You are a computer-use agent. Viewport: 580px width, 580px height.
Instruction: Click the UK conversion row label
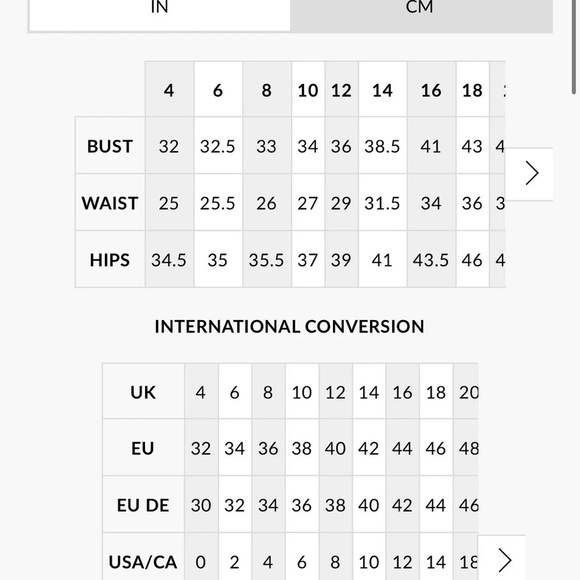pos(143,391)
